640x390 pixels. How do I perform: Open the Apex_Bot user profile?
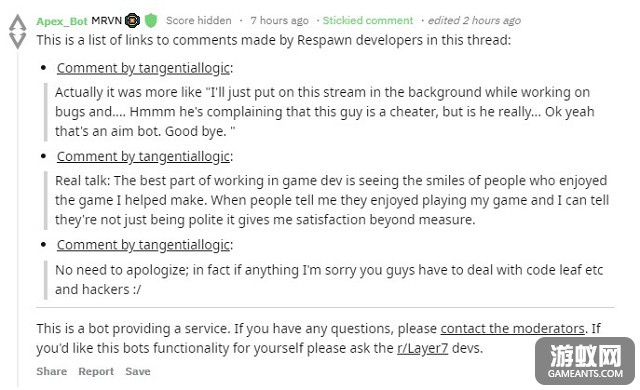(62, 21)
